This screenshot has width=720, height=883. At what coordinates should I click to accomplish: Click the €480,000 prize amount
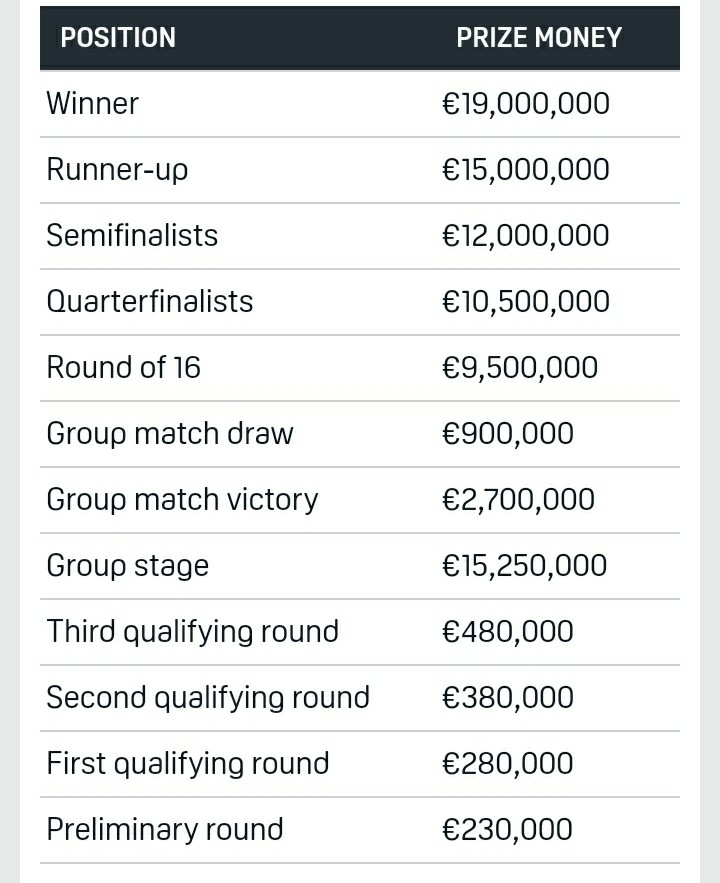coord(508,632)
